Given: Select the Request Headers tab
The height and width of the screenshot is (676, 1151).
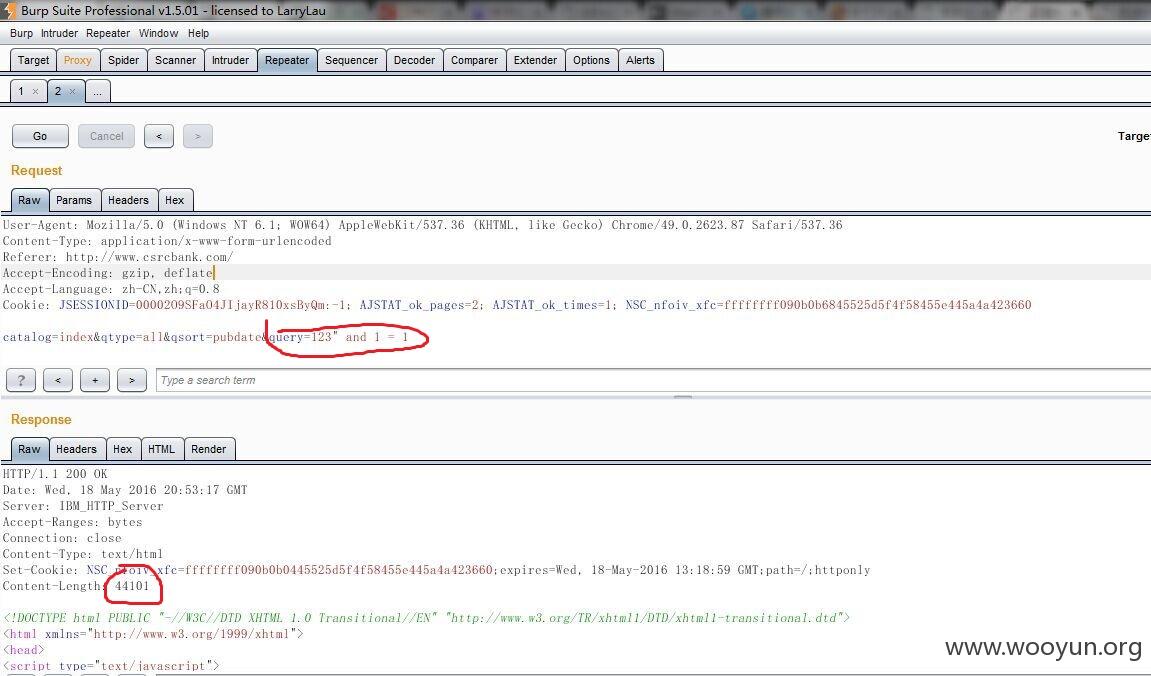Looking at the screenshot, I should 128,200.
